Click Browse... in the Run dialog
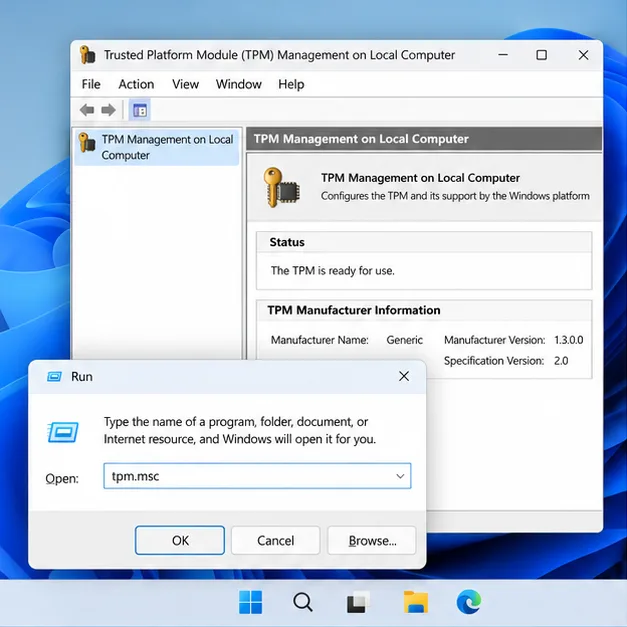This screenshot has width=627, height=627. click(372, 540)
